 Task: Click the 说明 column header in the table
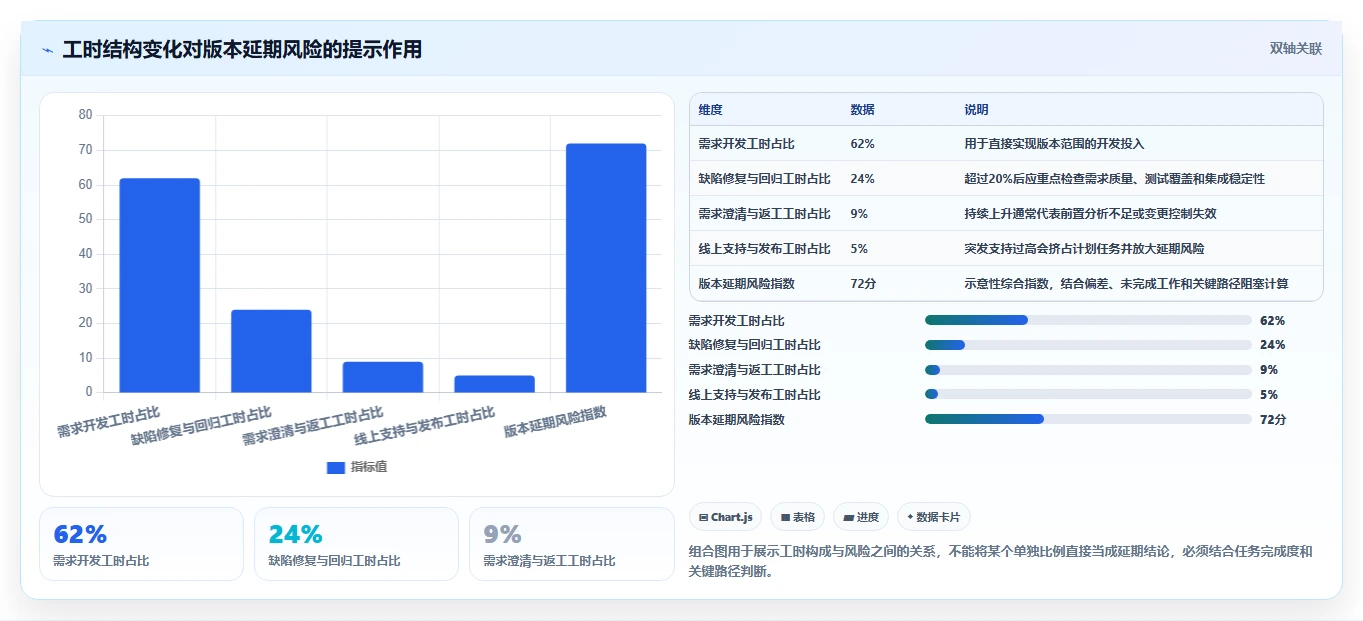[x=977, y=110]
